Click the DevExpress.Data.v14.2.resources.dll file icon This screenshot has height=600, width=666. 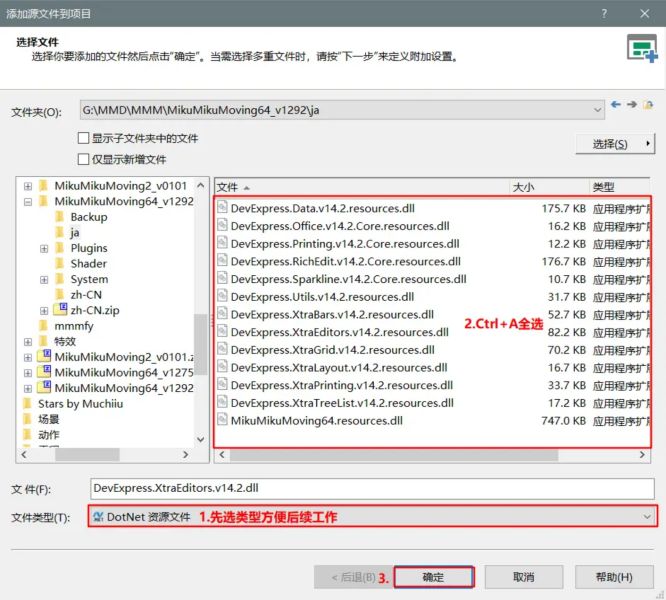222,208
